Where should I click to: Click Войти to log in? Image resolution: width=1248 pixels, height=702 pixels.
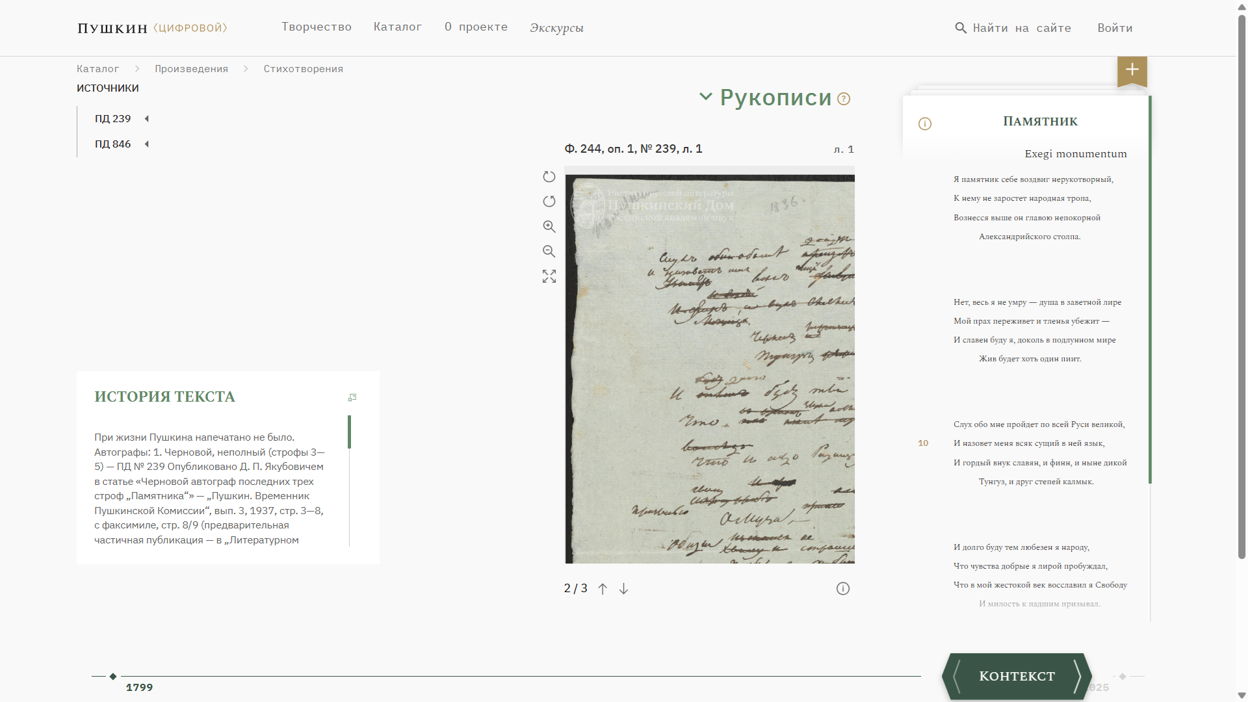click(1115, 28)
